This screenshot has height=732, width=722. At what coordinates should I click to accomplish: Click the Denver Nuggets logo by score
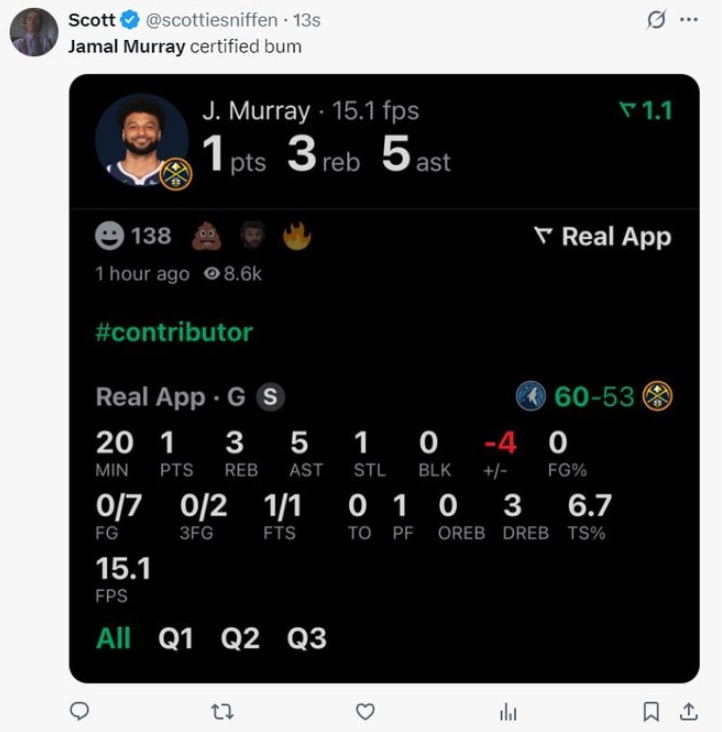(657, 397)
